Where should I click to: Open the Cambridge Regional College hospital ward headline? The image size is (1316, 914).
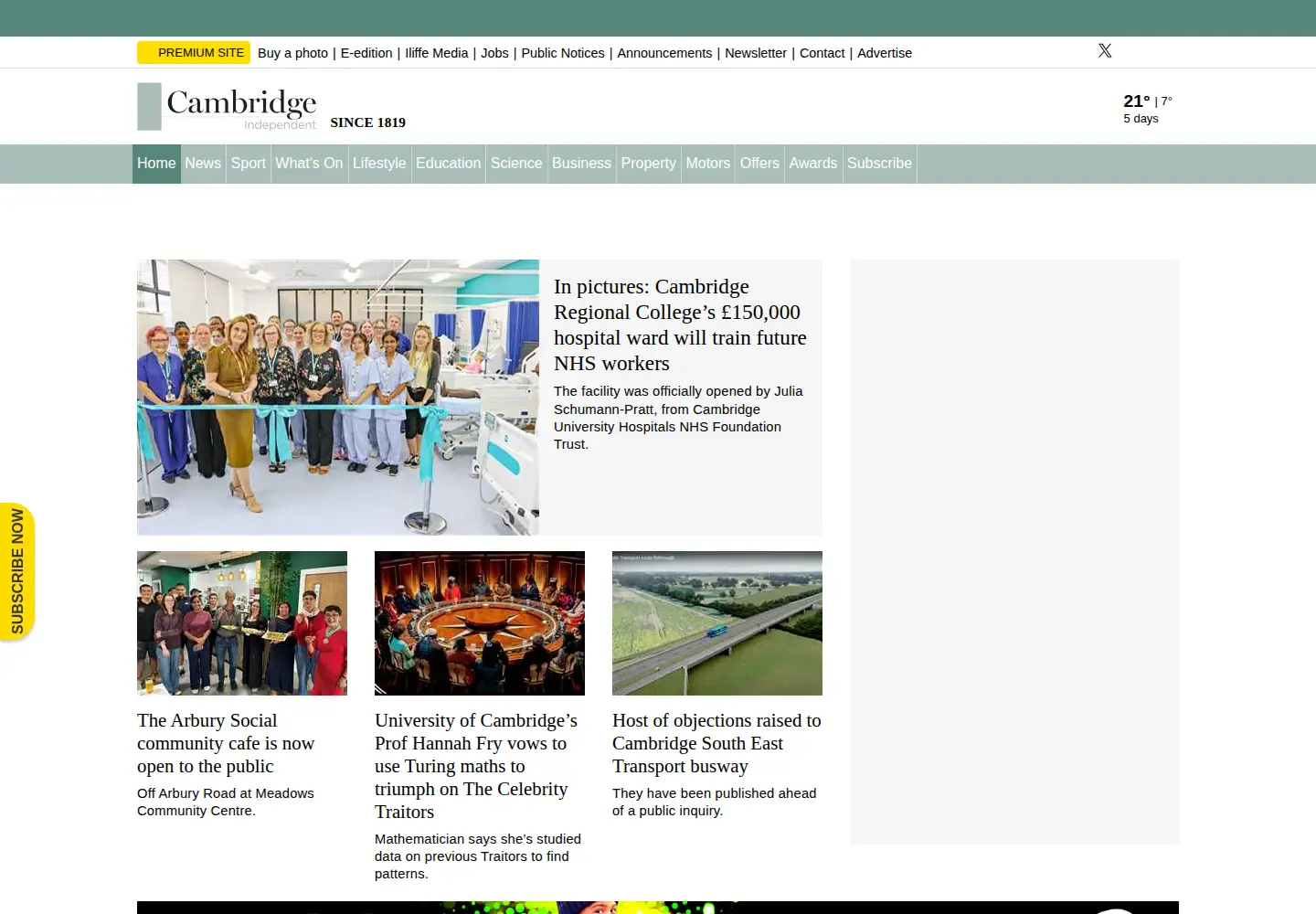pyautogui.click(x=680, y=325)
